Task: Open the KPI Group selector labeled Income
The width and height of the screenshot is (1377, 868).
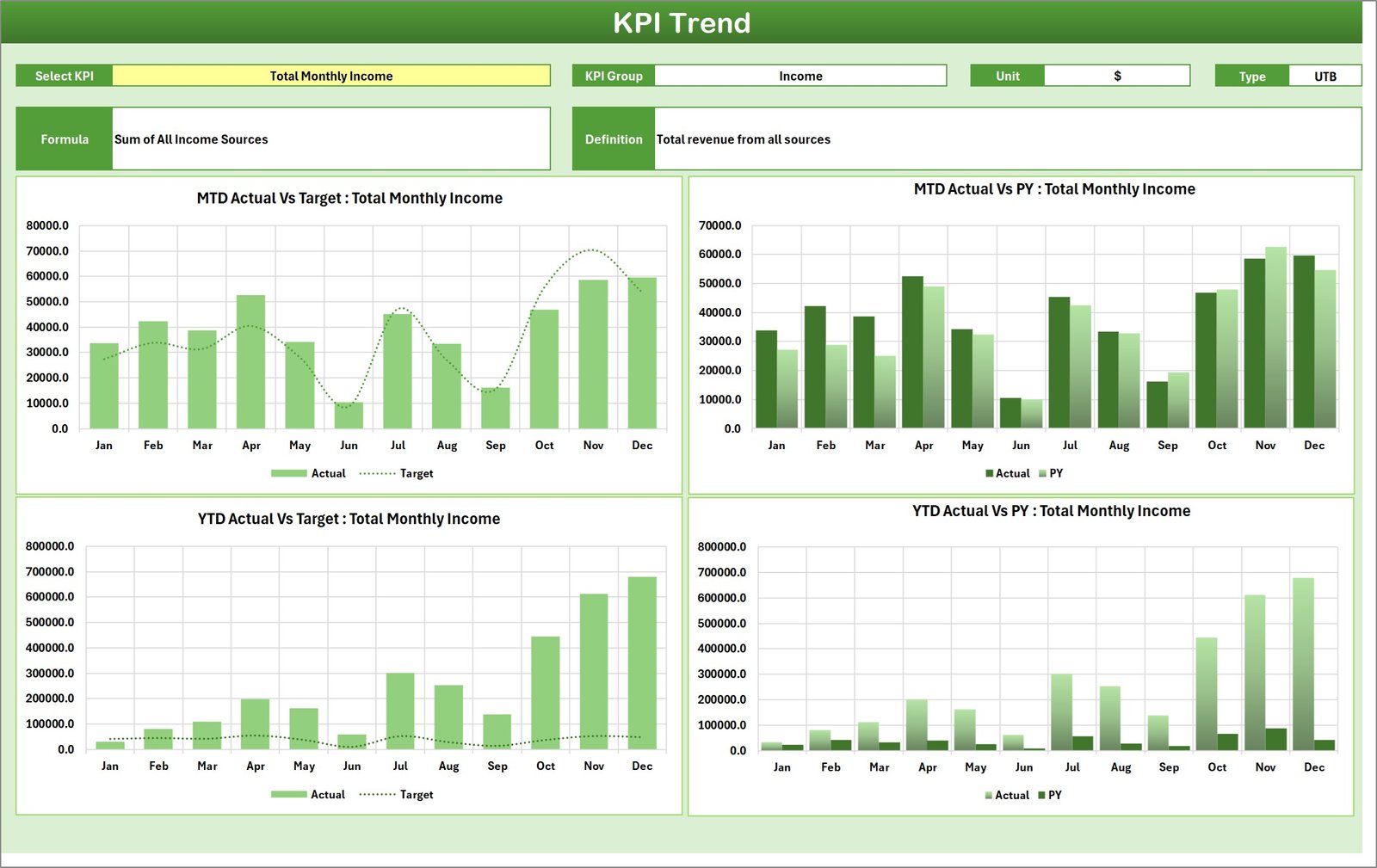Action: click(800, 76)
